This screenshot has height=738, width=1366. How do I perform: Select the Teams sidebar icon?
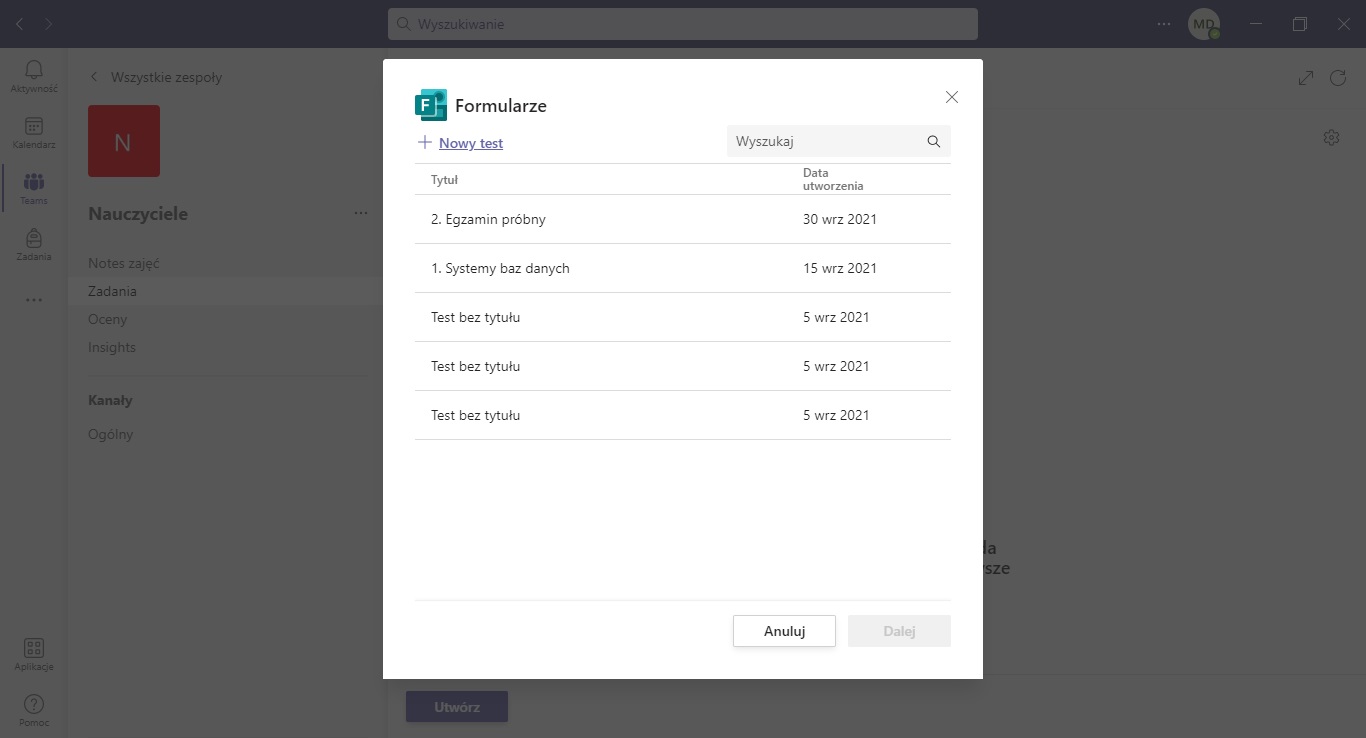click(34, 183)
